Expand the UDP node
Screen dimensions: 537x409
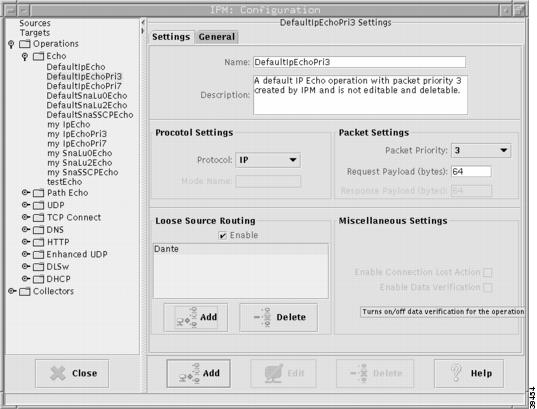pyautogui.click(x=26, y=205)
